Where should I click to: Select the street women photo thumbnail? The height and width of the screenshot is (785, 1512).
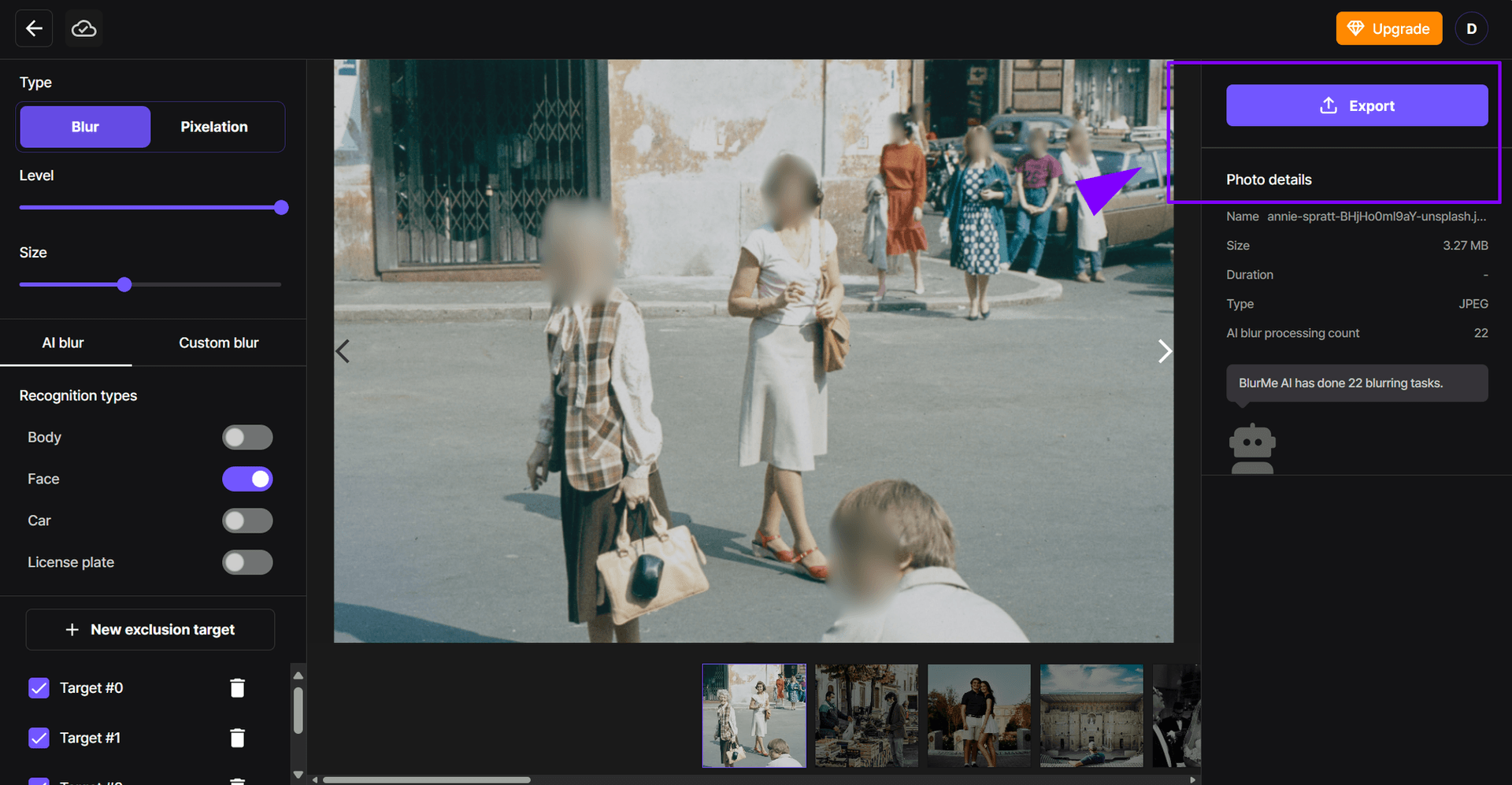pyautogui.click(x=754, y=715)
